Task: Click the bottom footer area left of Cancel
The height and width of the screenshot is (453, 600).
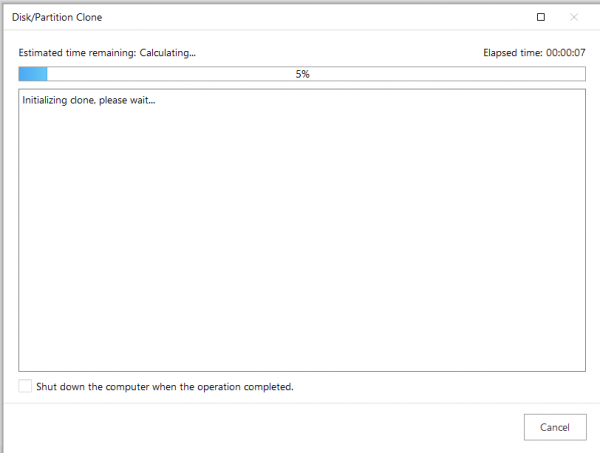Action: [260, 427]
